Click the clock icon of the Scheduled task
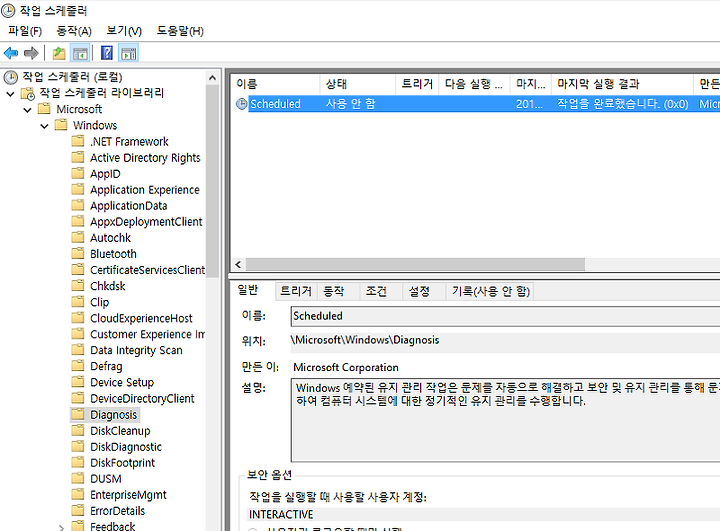The height and width of the screenshot is (531, 720). (242, 104)
